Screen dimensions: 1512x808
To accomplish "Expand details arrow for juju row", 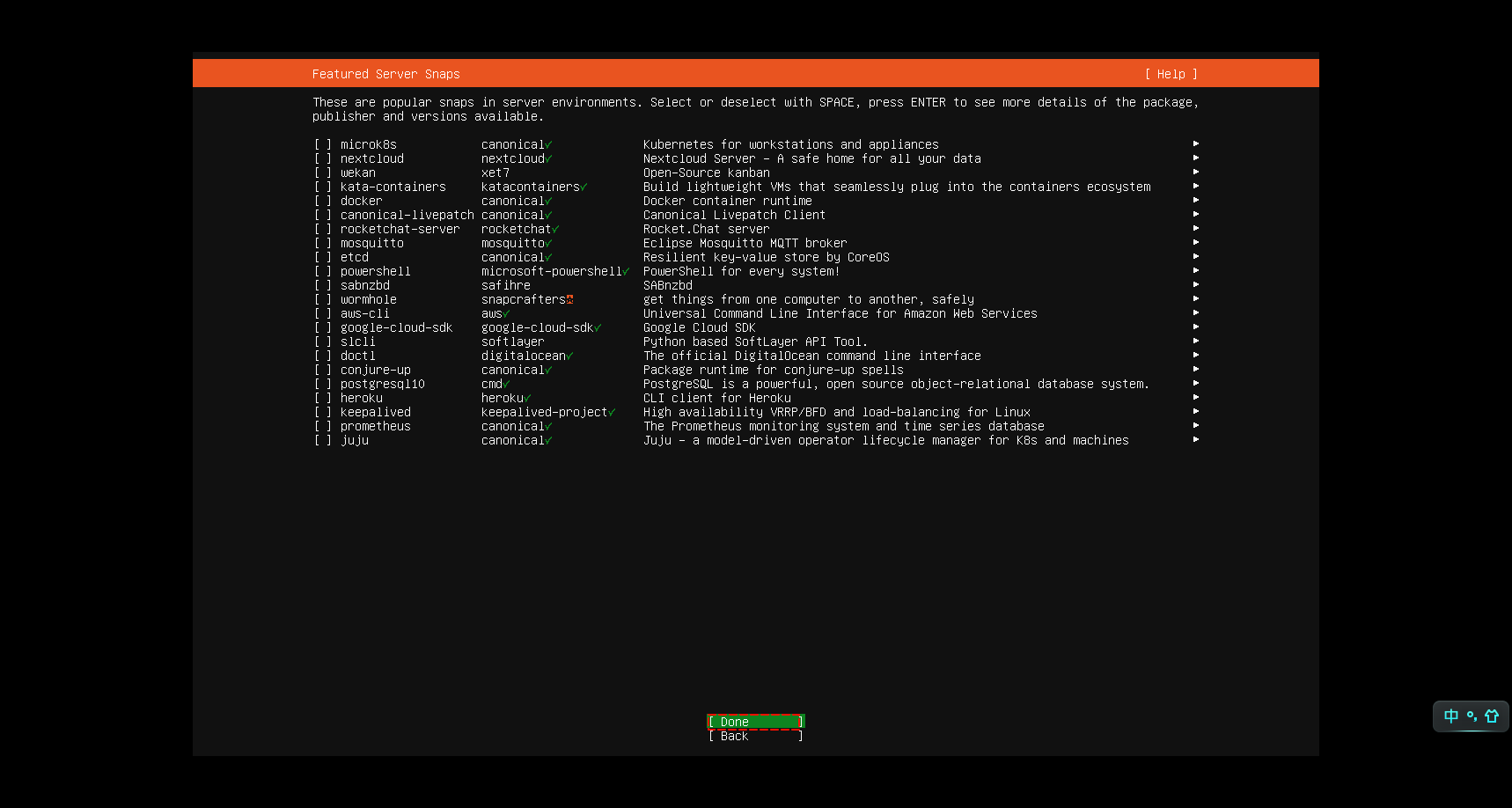I will click(1195, 440).
